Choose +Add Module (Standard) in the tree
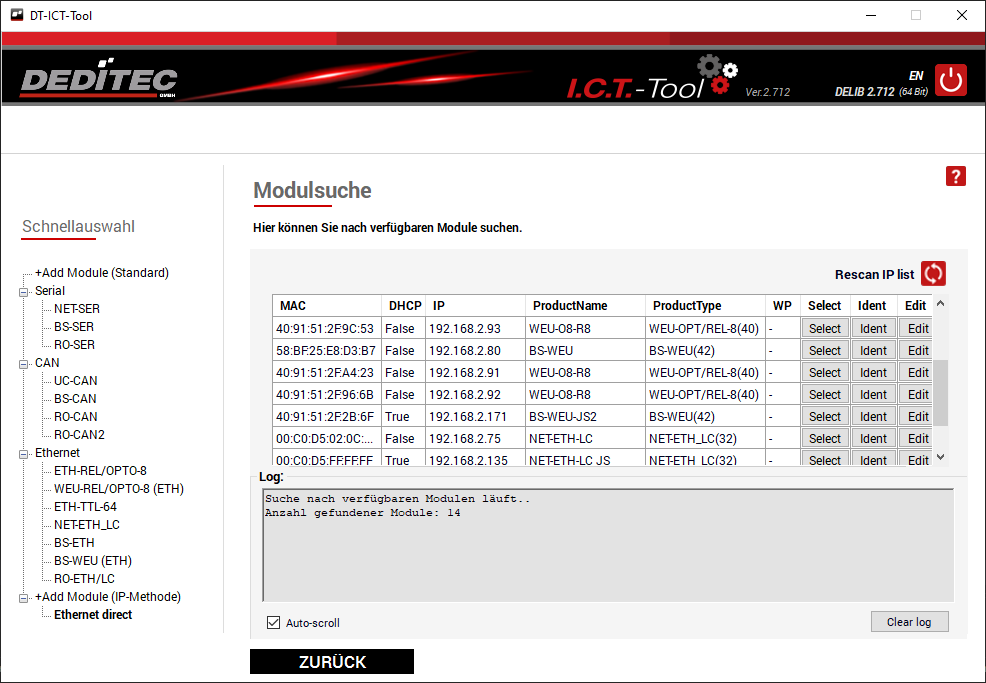 click(x=101, y=273)
